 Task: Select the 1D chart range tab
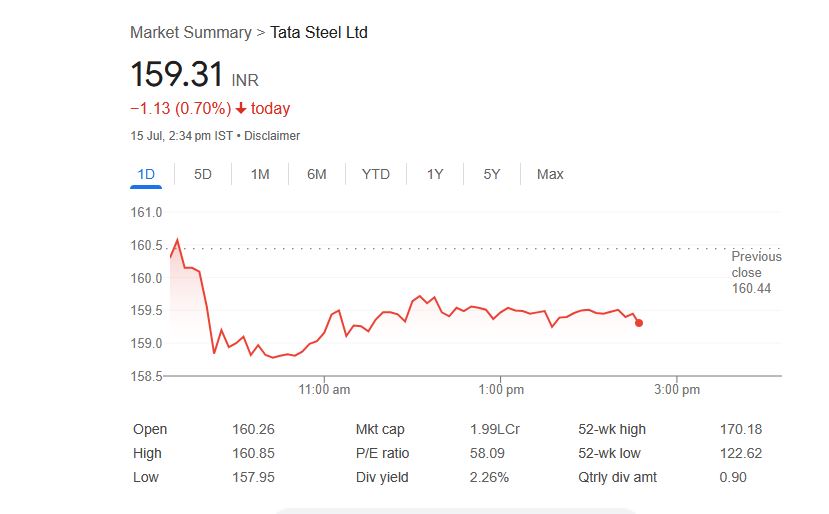click(x=146, y=175)
